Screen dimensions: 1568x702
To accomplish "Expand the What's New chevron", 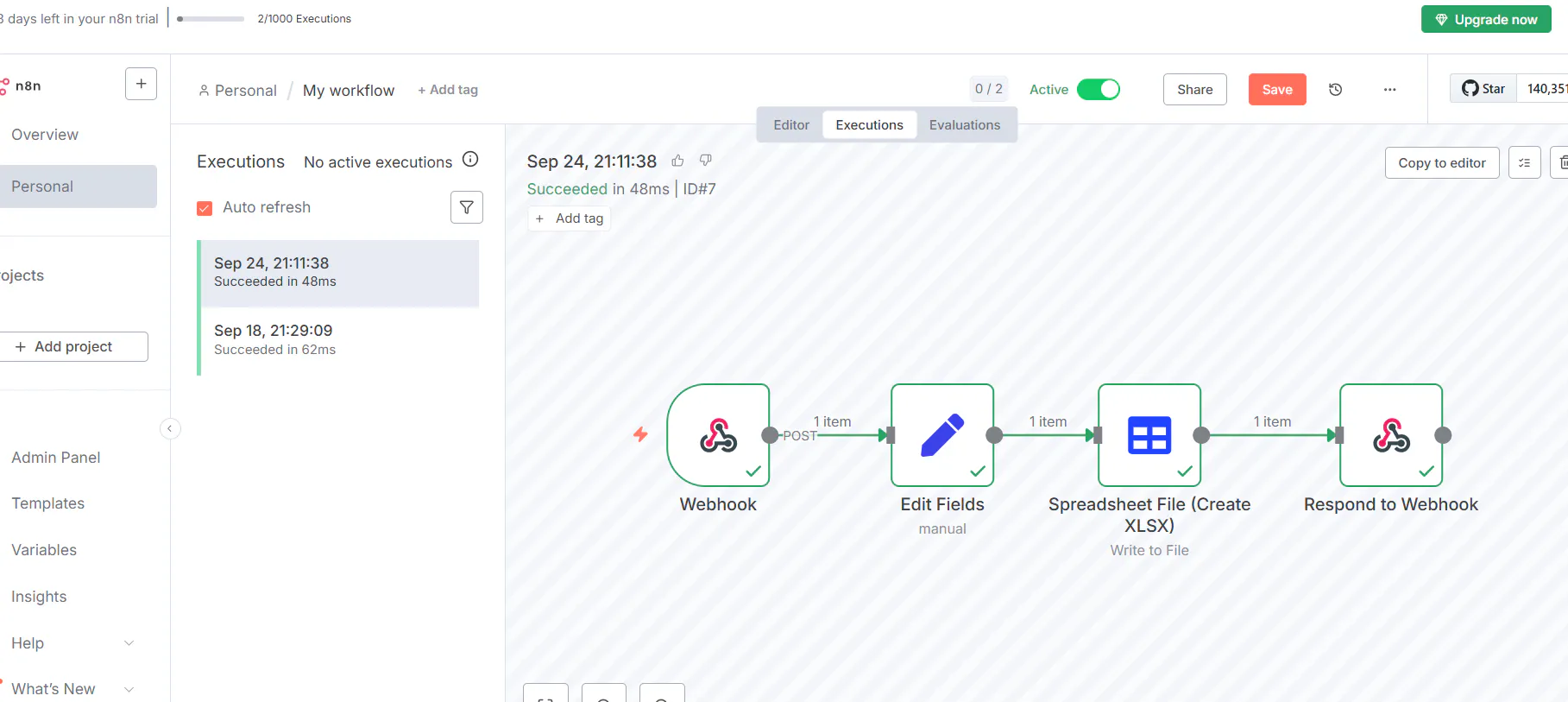I will click(129, 689).
